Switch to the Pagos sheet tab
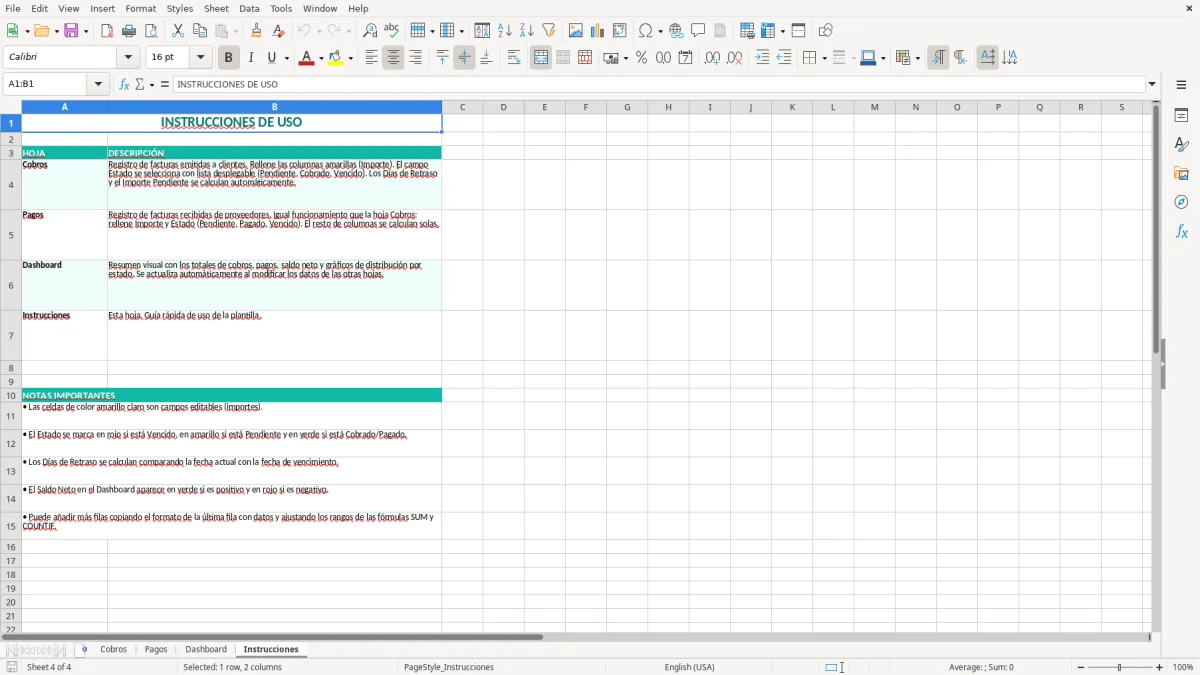 coord(156,650)
